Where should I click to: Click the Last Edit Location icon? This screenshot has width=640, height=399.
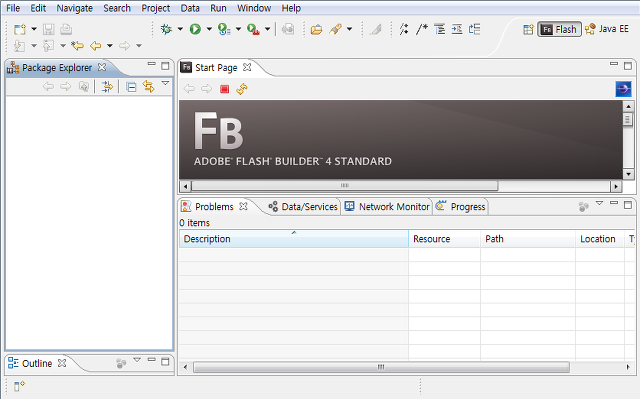click(x=77, y=46)
